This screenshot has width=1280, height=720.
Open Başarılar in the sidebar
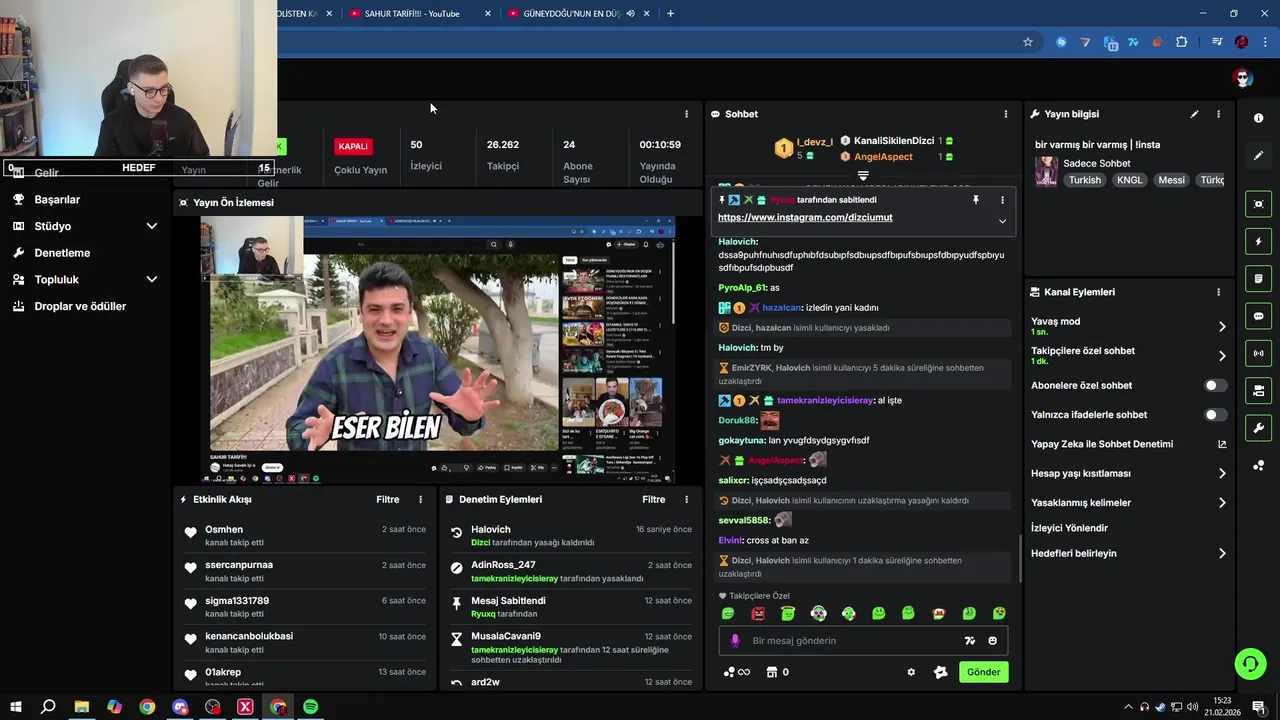(x=57, y=199)
